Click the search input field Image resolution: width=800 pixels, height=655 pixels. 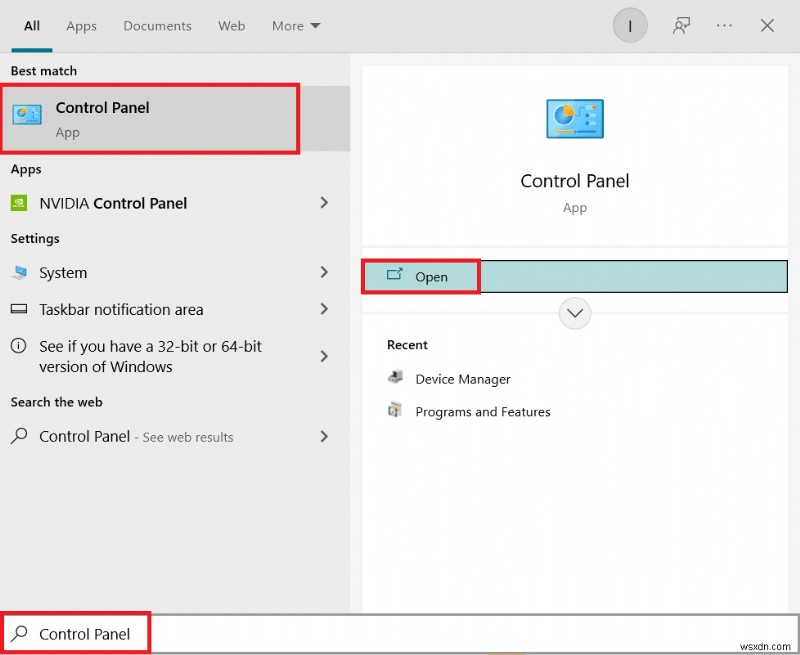85,633
